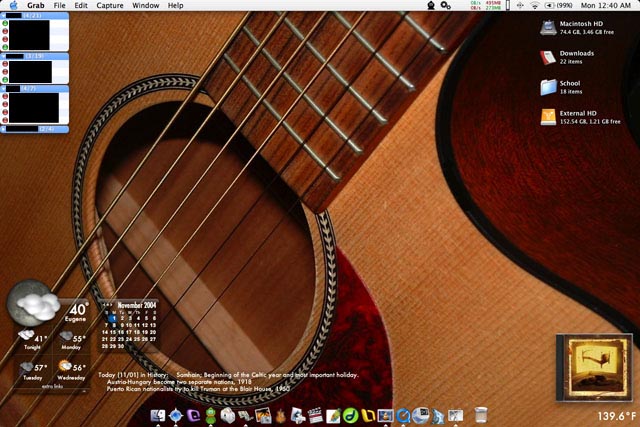
Task: Click the Tuesday 57° forecast
Action: (x=33, y=370)
